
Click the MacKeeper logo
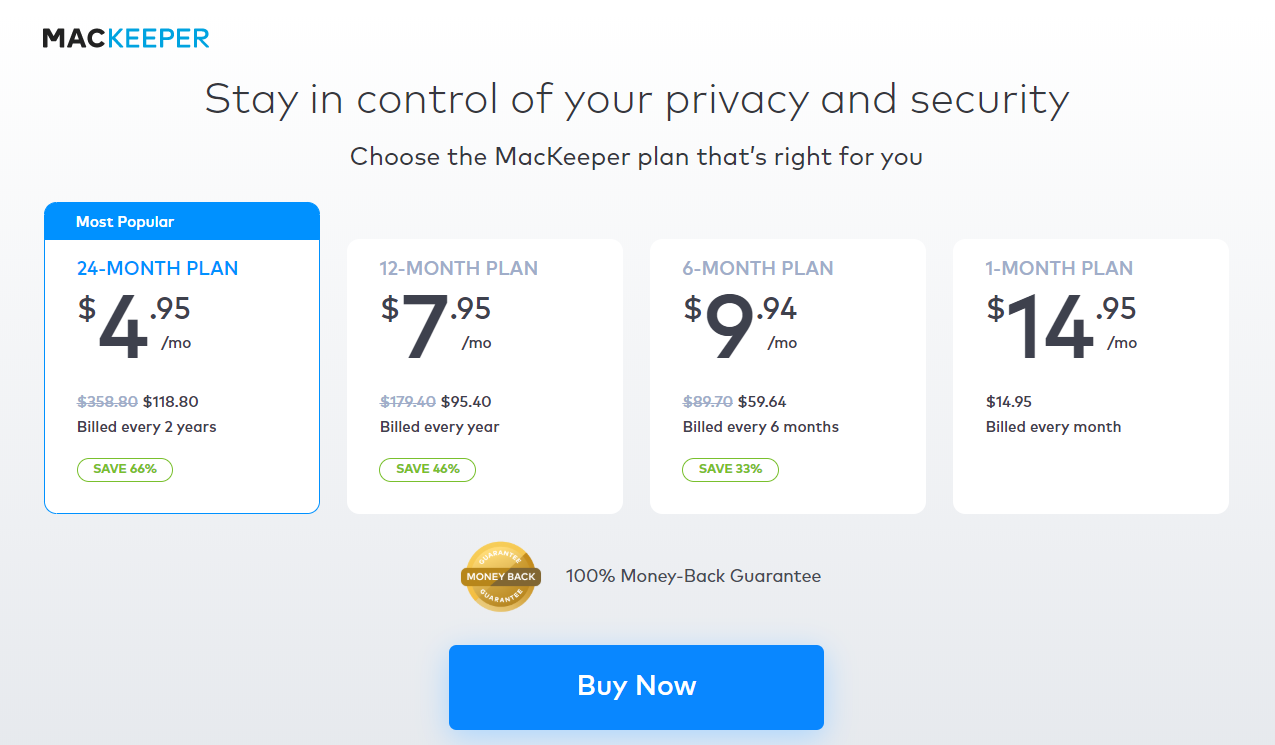pos(126,39)
